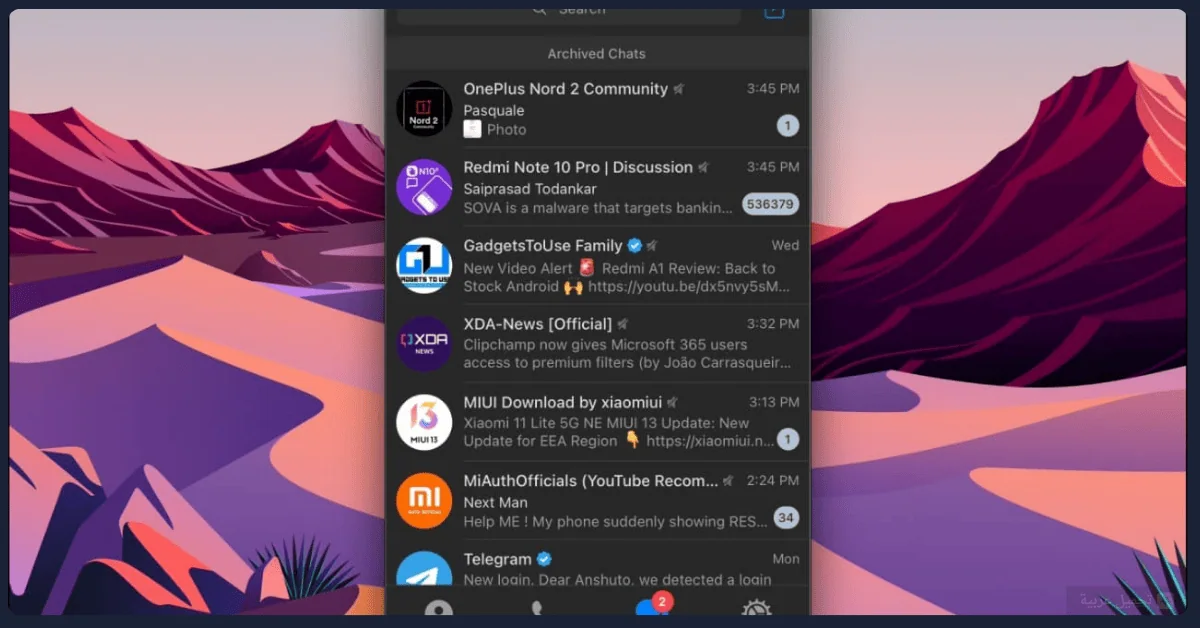Click OnePlus Nord 2 Community avatar
1200x628 pixels.
(424, 108)
